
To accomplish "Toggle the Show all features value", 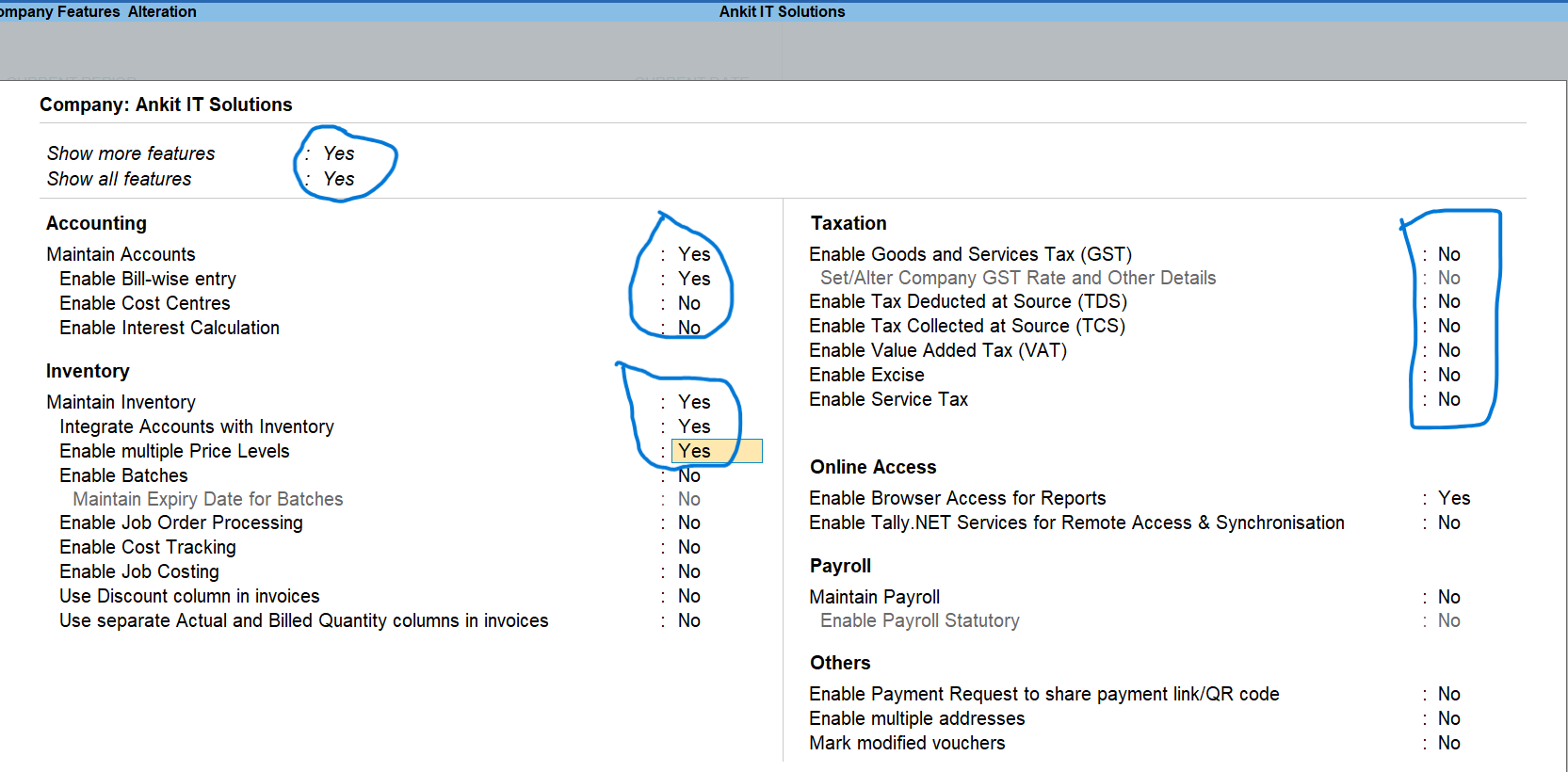I will click(x=338, y=179).
